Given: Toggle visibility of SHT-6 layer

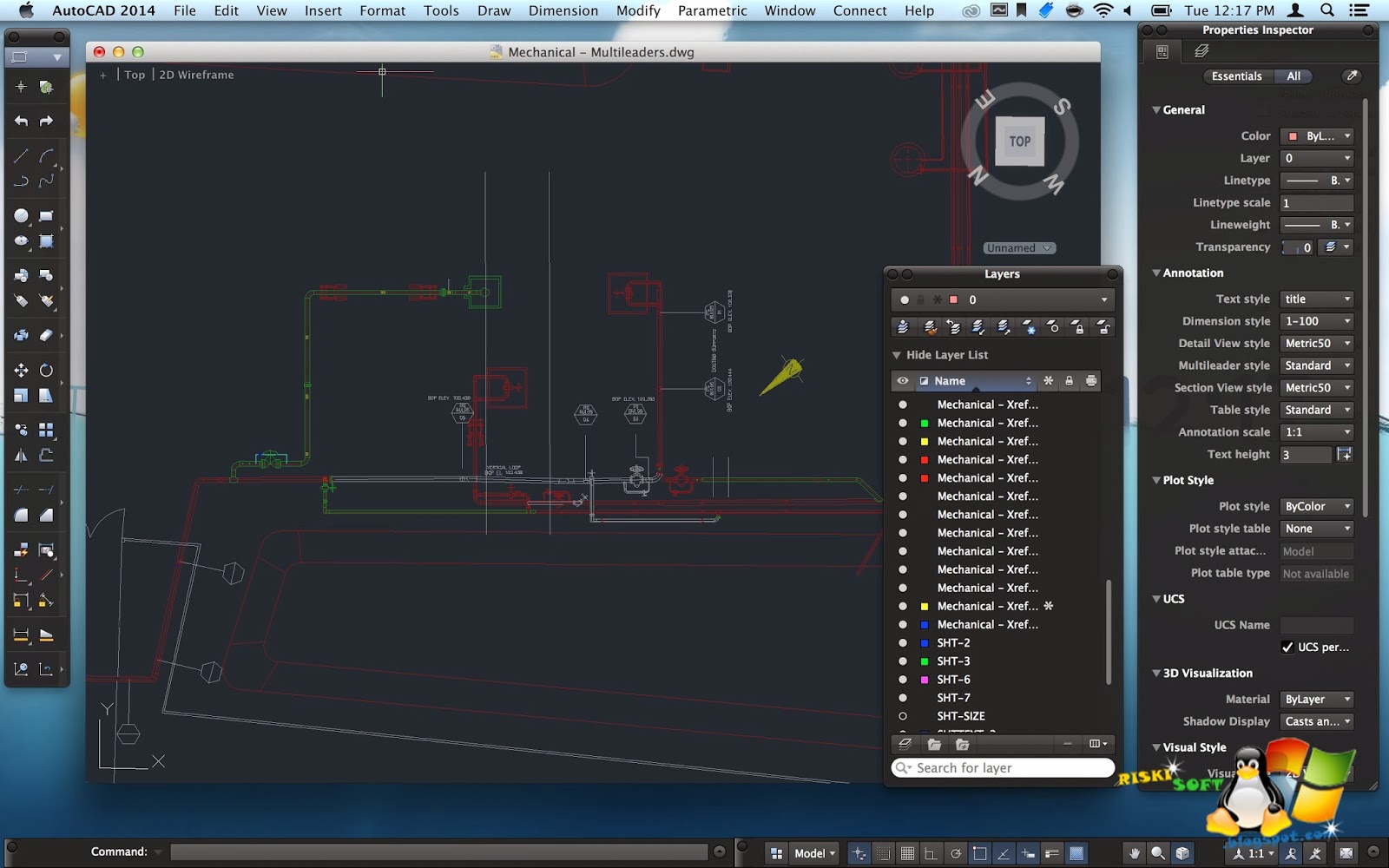Looking at the screenshot, I should coord(903,680).
